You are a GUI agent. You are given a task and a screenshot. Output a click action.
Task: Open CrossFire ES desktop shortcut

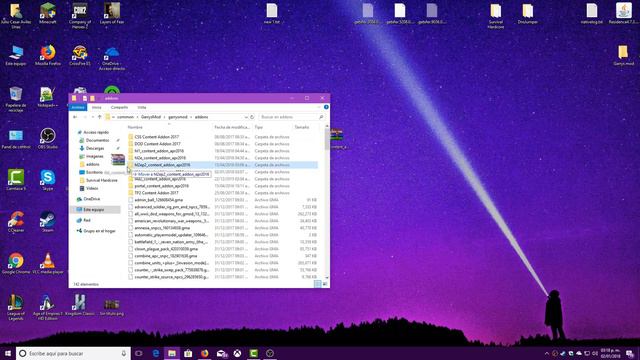[x=80, y=56]
